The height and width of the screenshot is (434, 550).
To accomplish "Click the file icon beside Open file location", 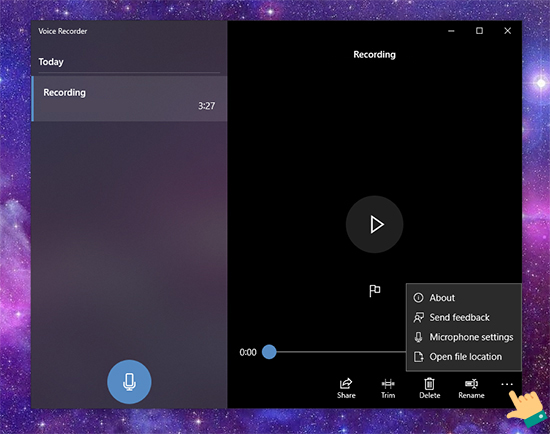I will [418, 357].
